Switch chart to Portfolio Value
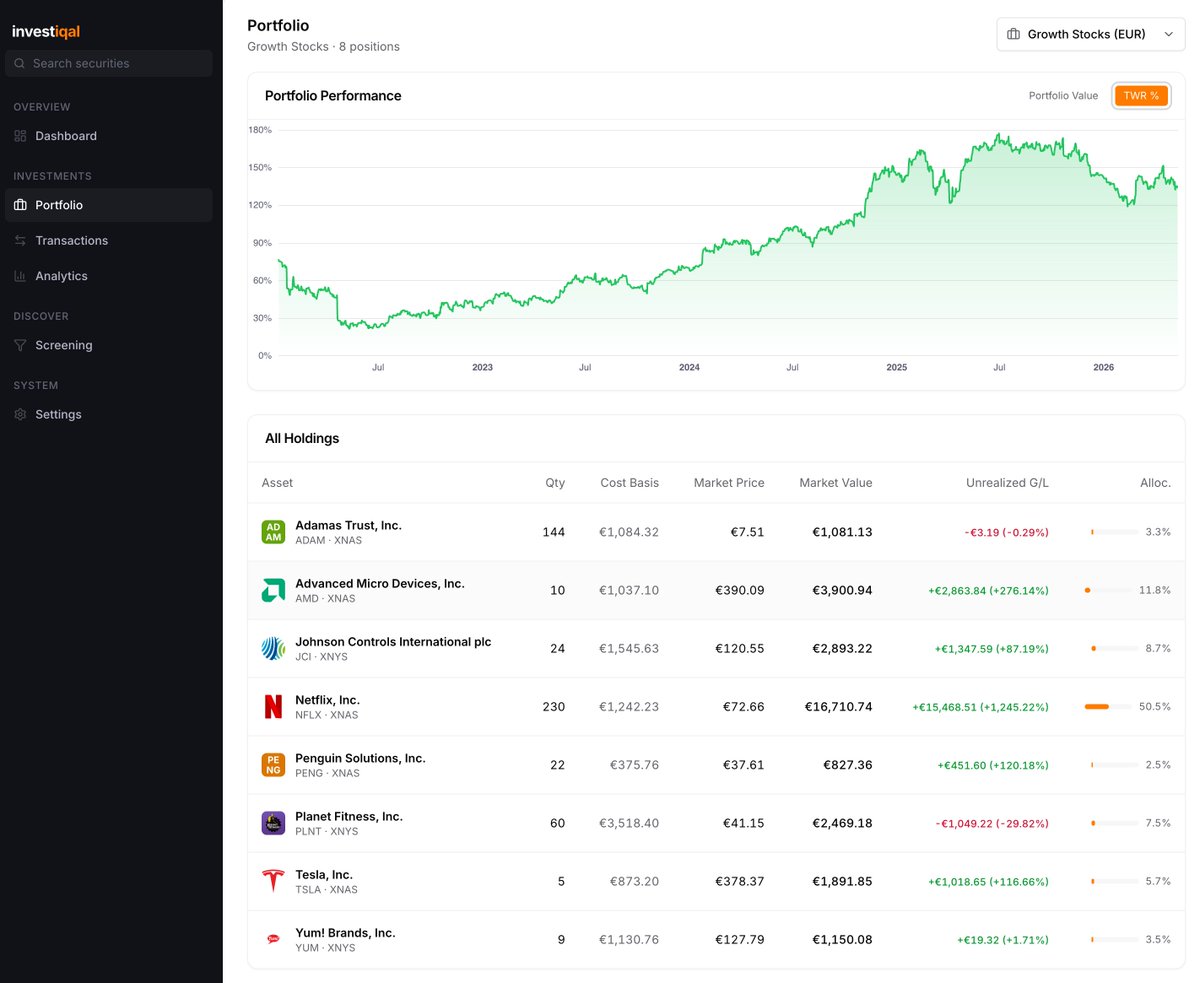This screenshot has height=983, width=1200. [x=1063, y=96]
